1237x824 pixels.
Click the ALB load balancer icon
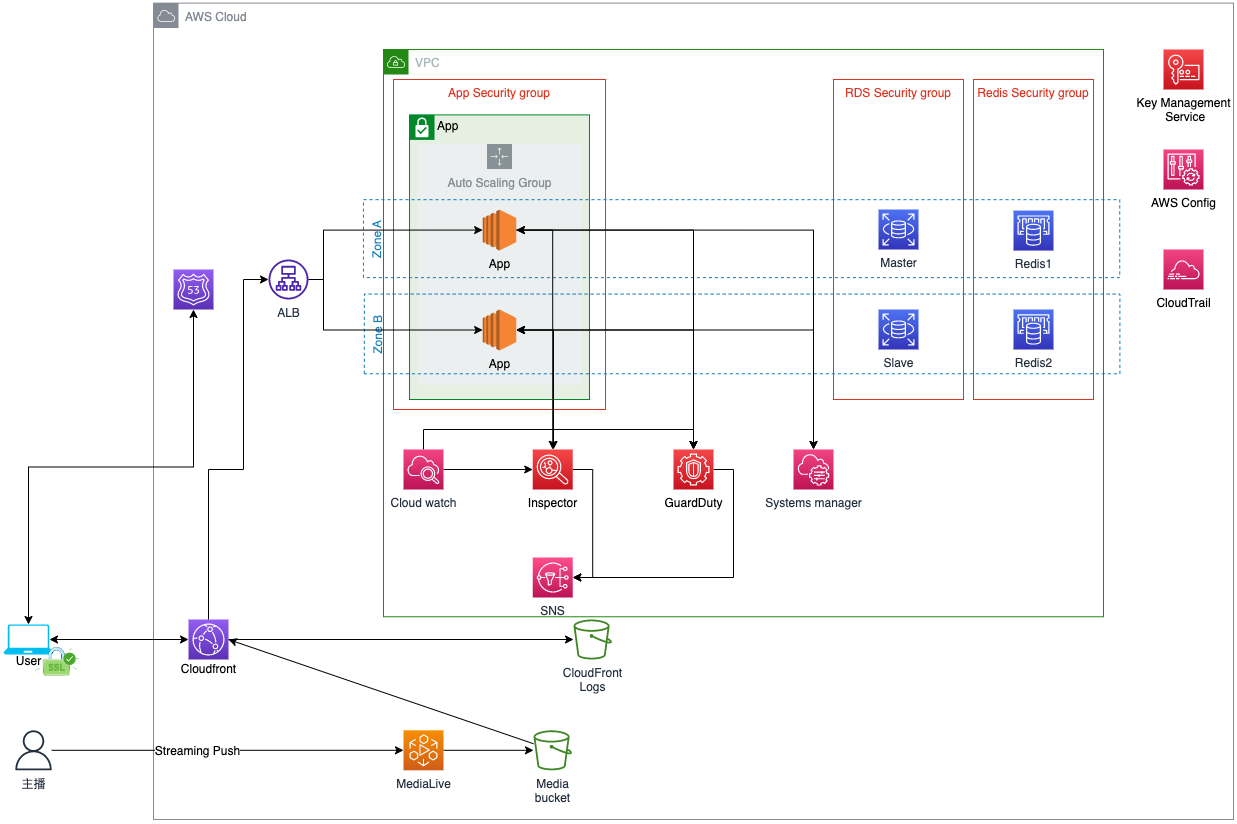(x=288, y=279)
